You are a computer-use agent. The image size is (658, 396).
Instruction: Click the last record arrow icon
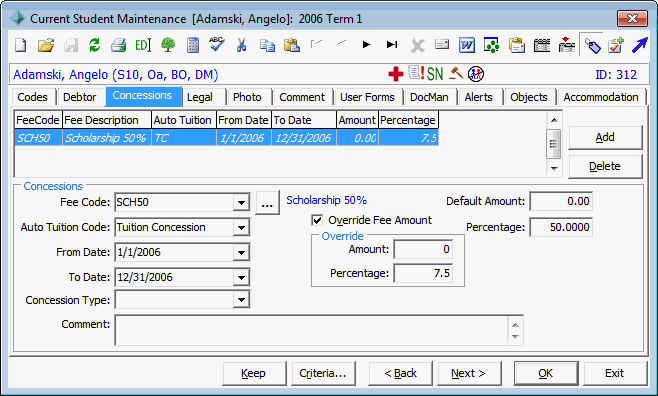click(x=392, y=44)
